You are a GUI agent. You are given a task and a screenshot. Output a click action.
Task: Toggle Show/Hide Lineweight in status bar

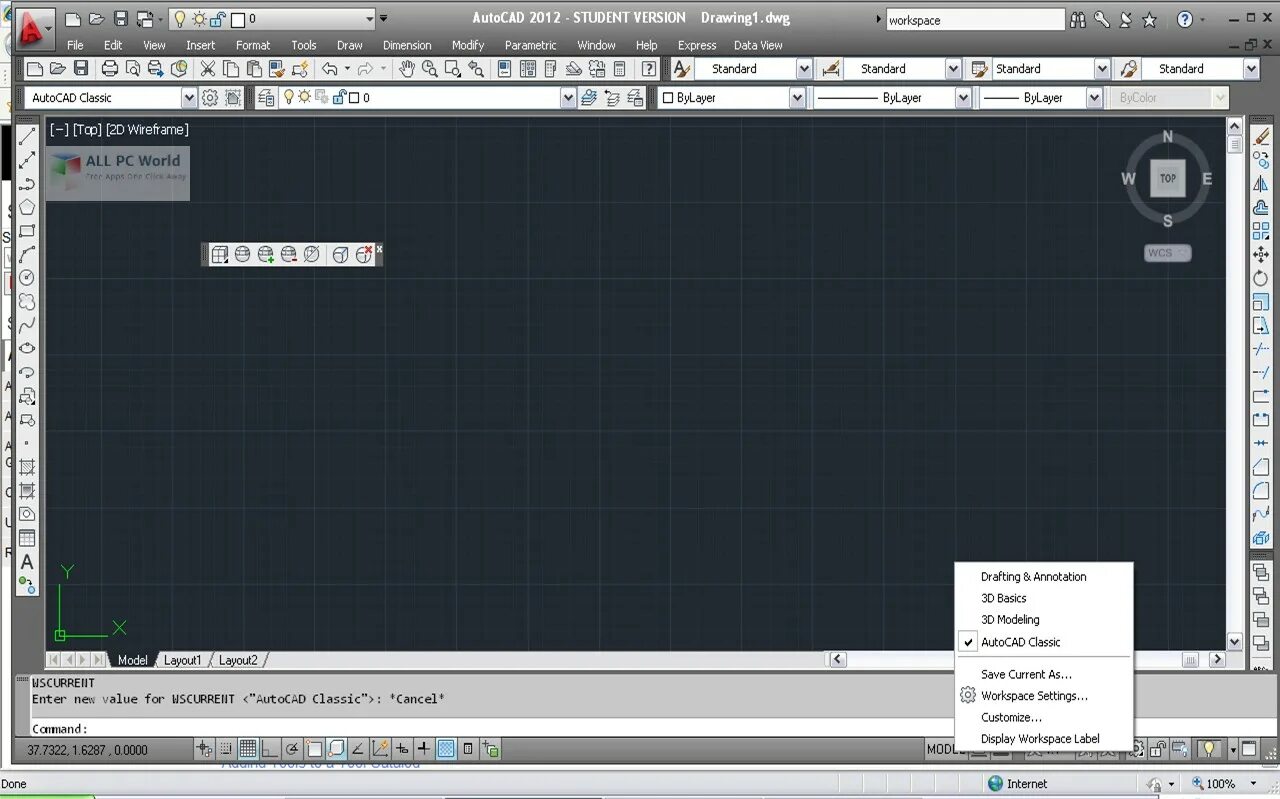424,749
